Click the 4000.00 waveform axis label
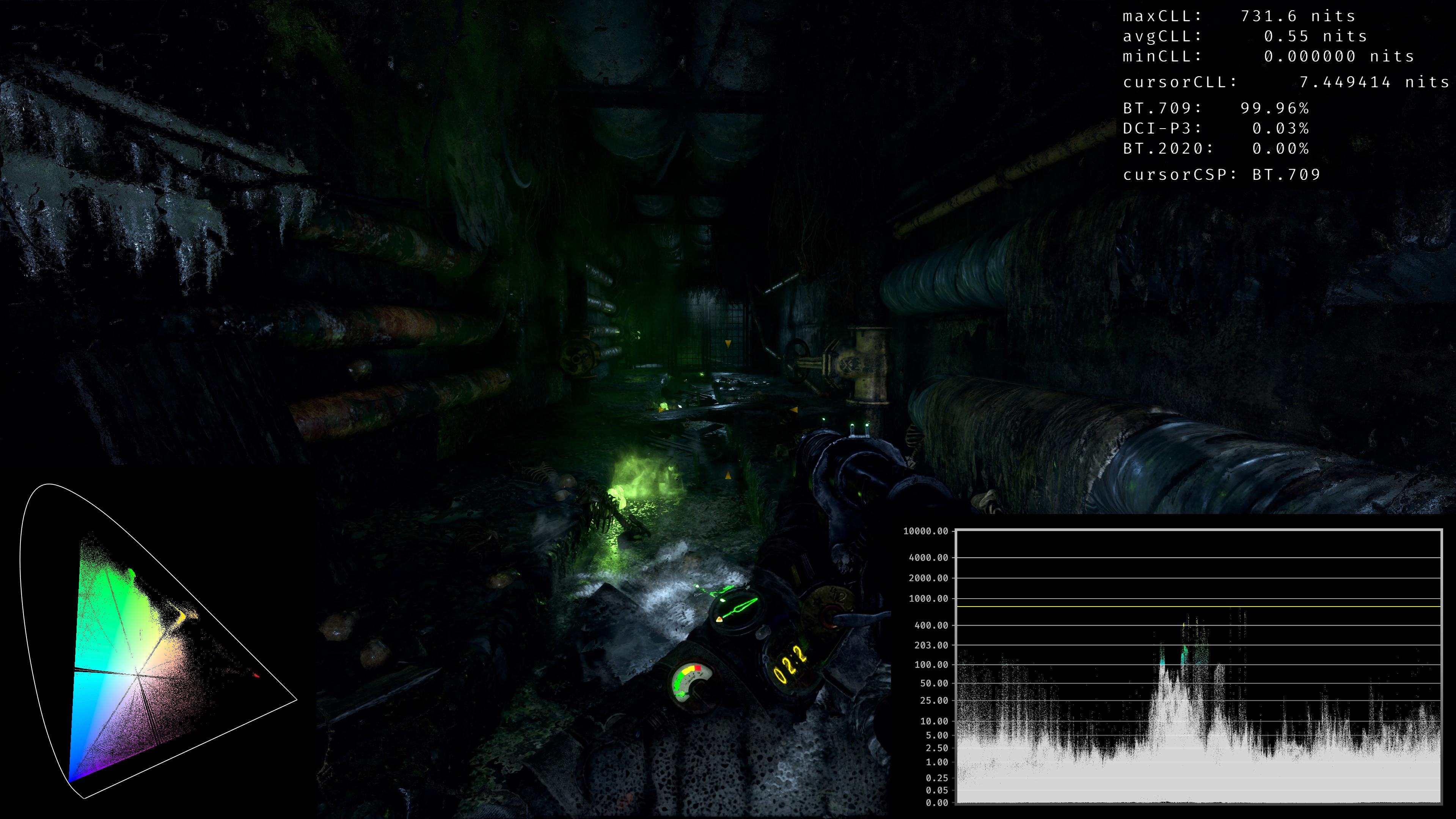Viewport: 1456px width, 819px height. [928, 558]
